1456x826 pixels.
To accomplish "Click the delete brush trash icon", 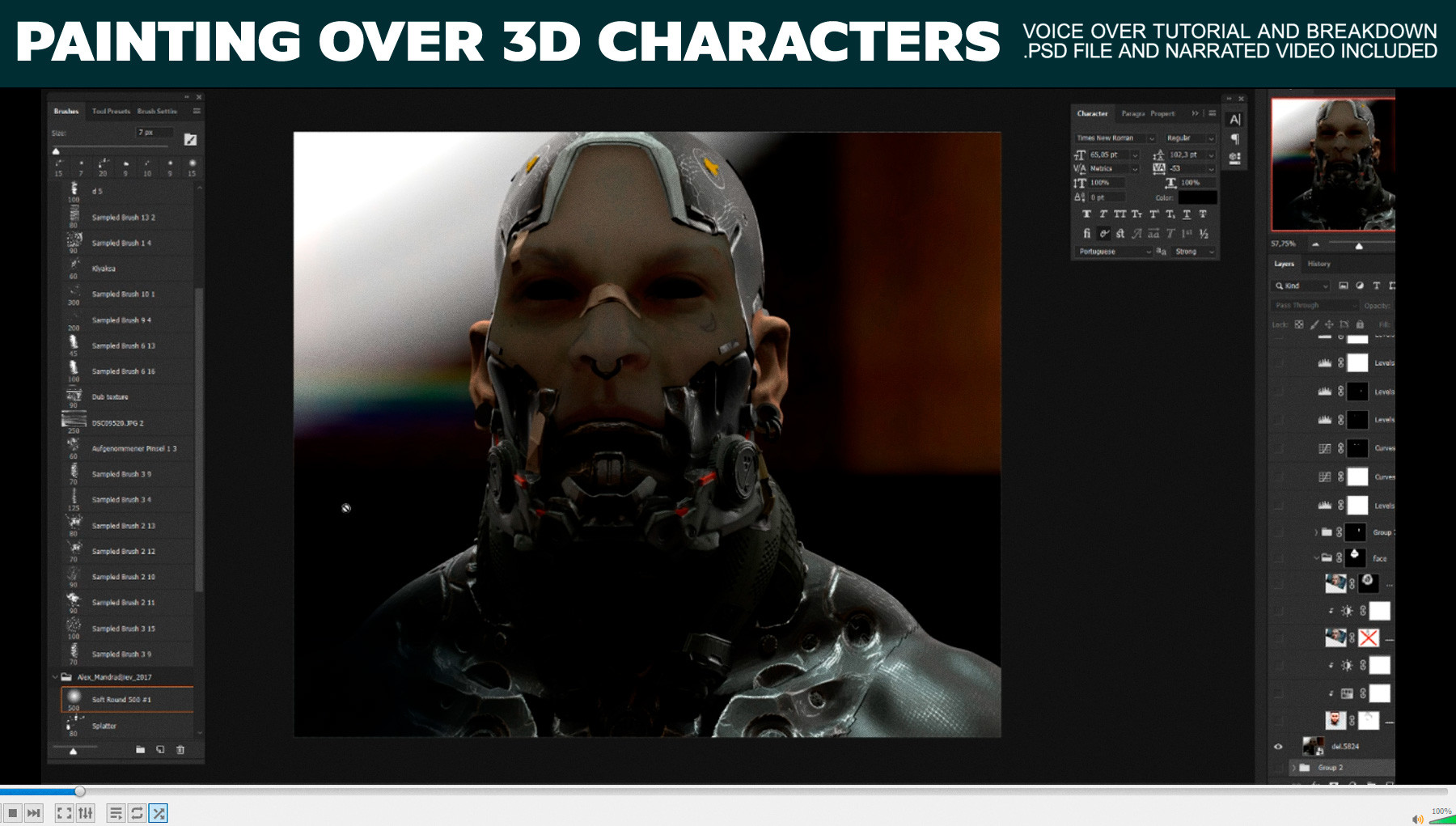I will 182,749.
